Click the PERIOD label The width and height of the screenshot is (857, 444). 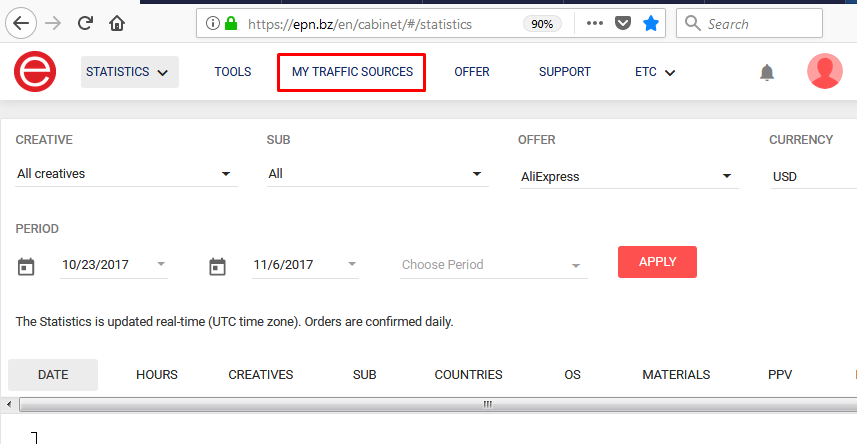37,229
